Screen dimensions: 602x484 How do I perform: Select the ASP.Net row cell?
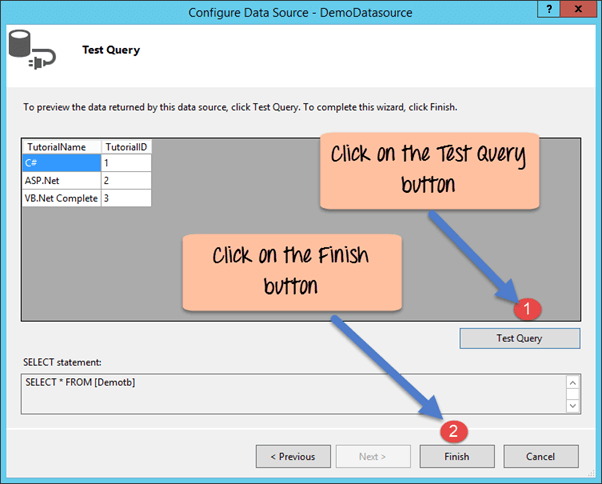(60, 180)
